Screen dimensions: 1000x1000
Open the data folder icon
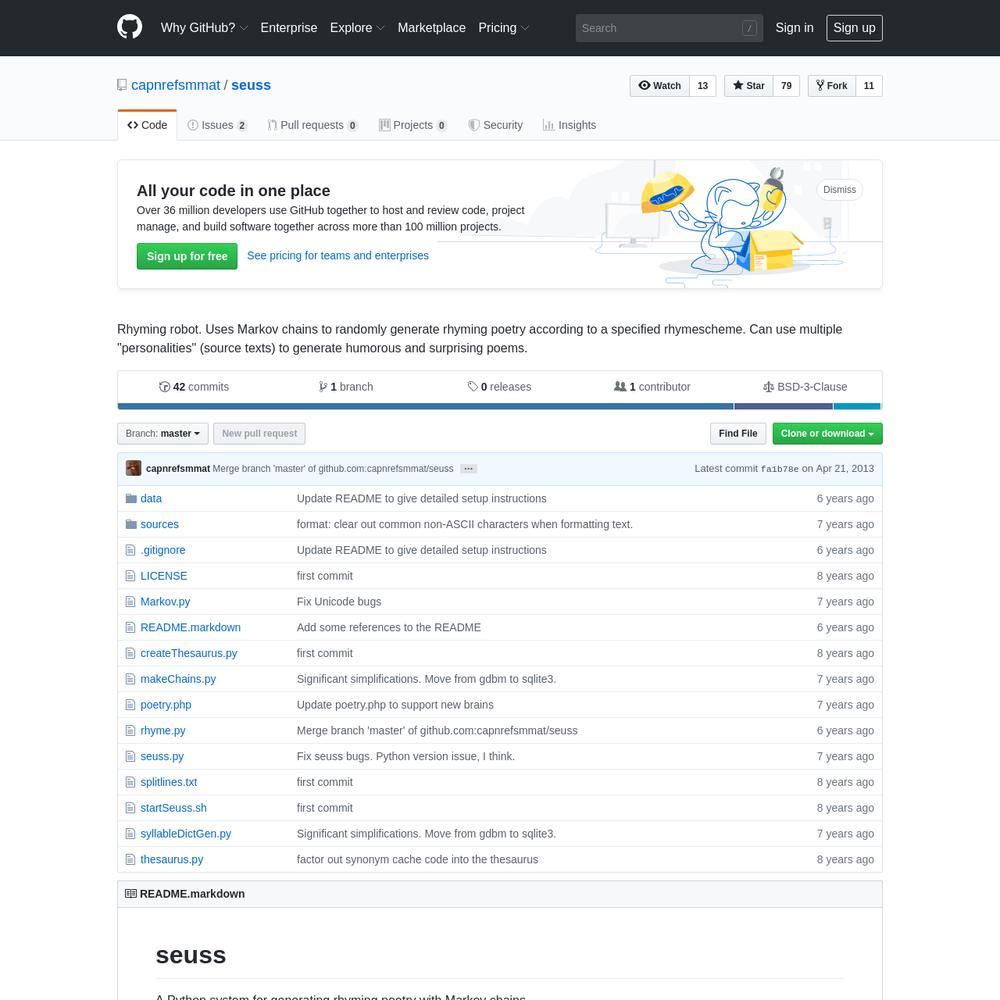(x=131, y=498)
